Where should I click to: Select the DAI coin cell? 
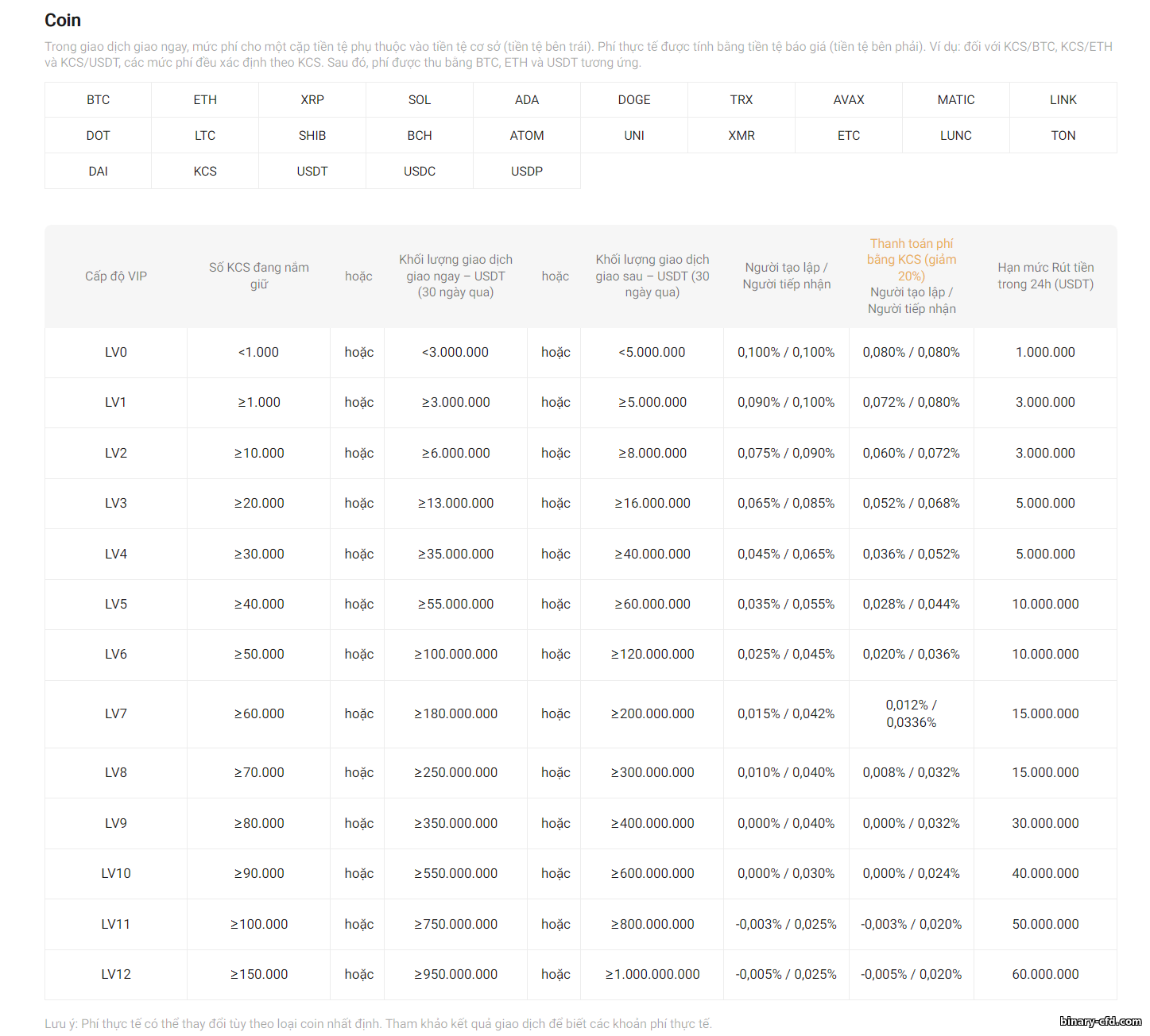click(98, 172)
